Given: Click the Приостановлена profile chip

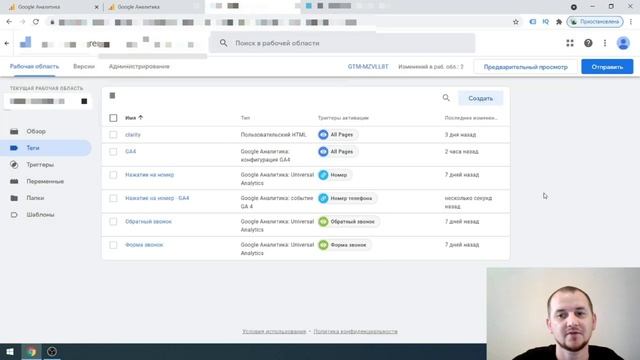Looking at the screenshot, I should (595, 22).
